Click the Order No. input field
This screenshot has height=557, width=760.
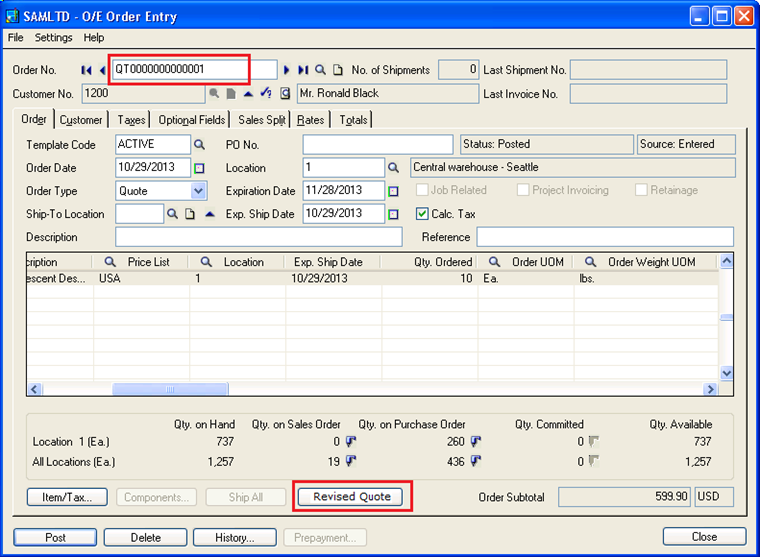coord(194,69)
